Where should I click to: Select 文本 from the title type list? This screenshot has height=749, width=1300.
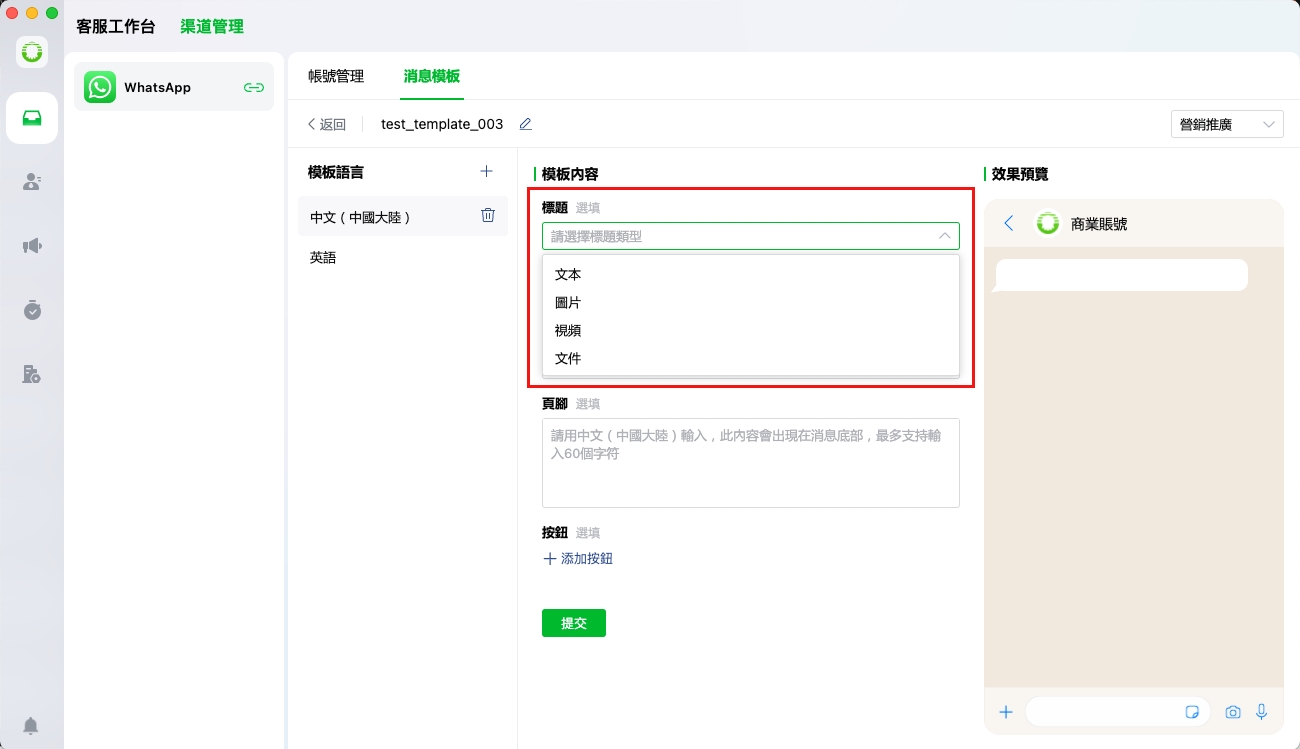point(568,274)
